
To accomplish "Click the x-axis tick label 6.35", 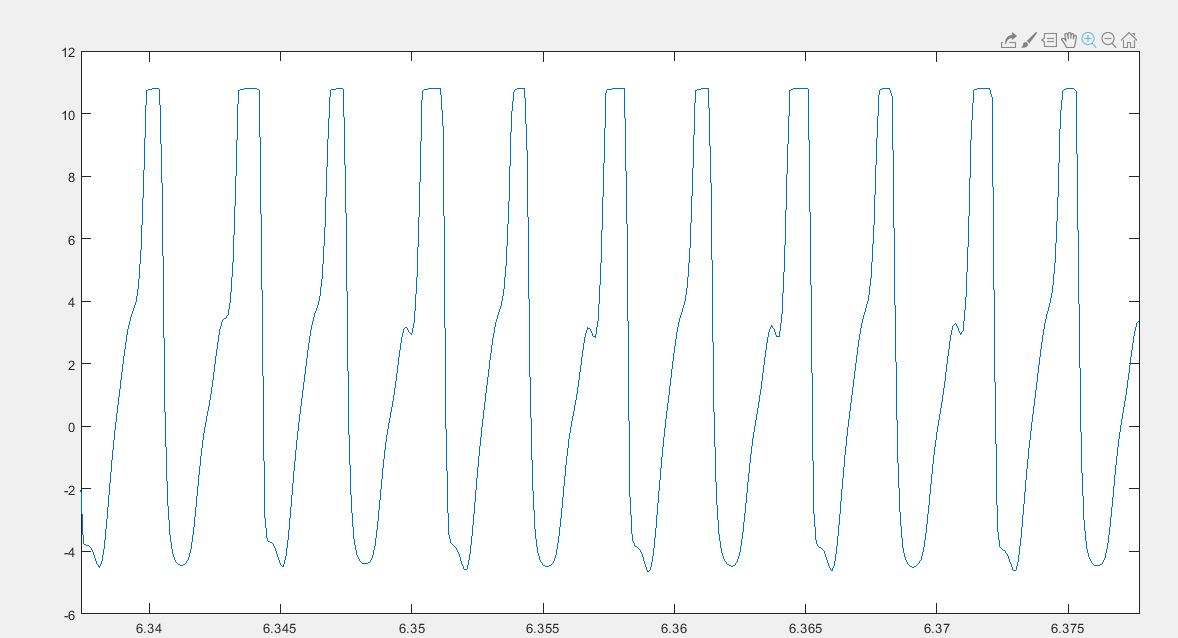I will click(x=412, y=628).
